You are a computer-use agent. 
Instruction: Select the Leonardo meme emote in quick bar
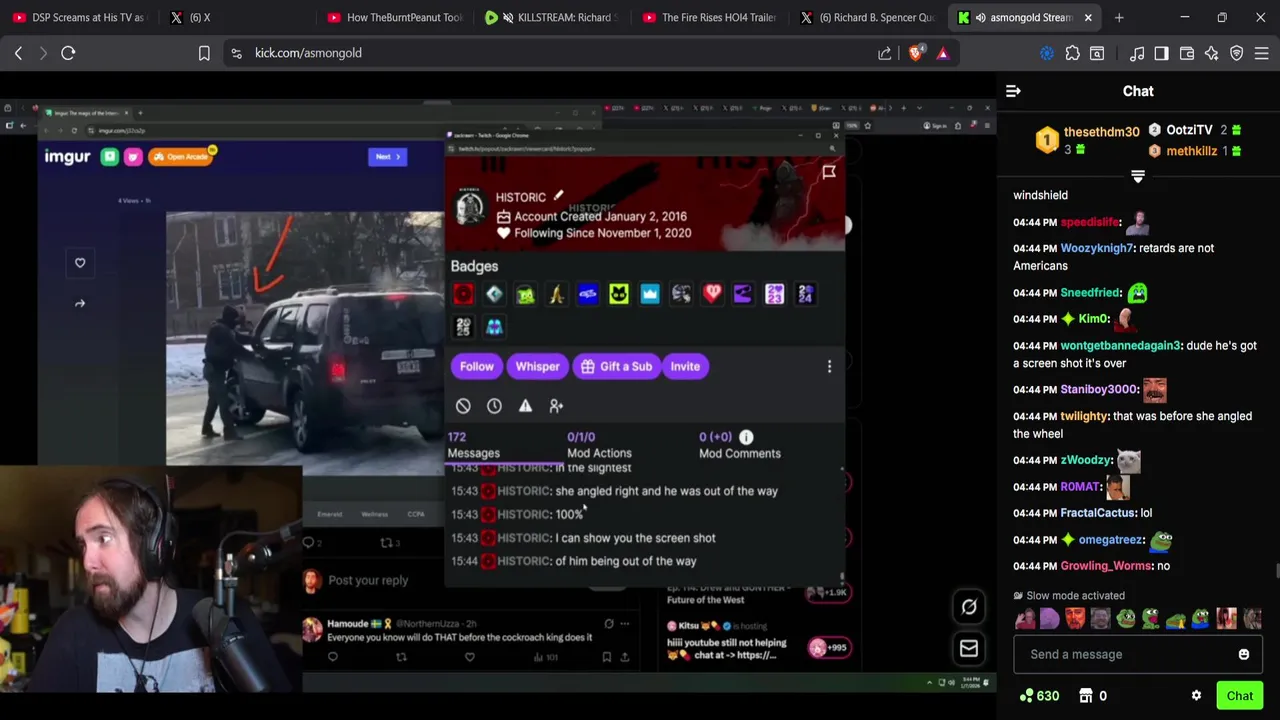[1076, 619]
